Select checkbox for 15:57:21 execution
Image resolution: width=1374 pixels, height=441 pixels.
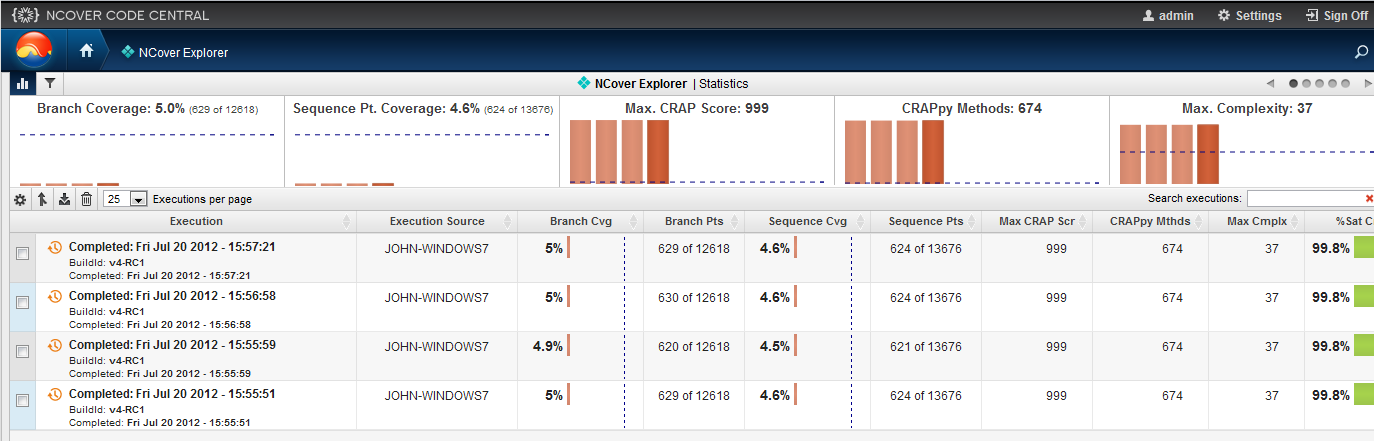22,255
